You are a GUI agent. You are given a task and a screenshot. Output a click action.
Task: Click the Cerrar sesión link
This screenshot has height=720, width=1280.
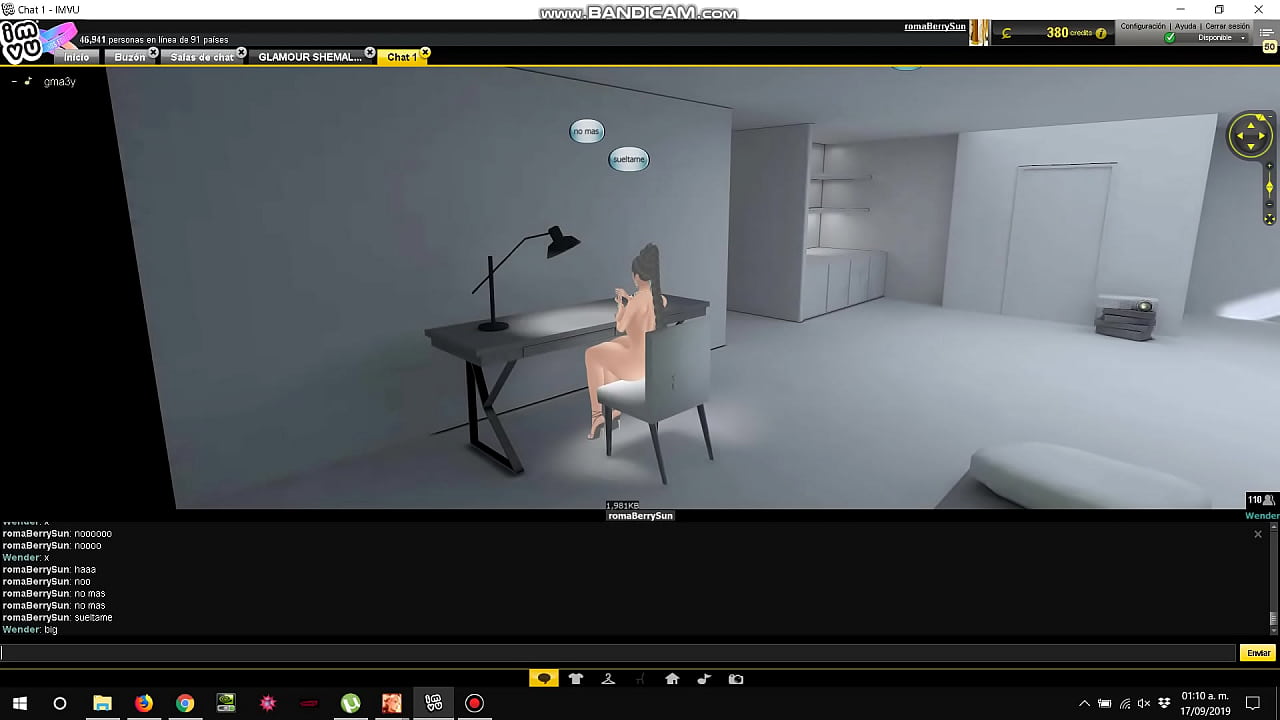[1227, 26]
